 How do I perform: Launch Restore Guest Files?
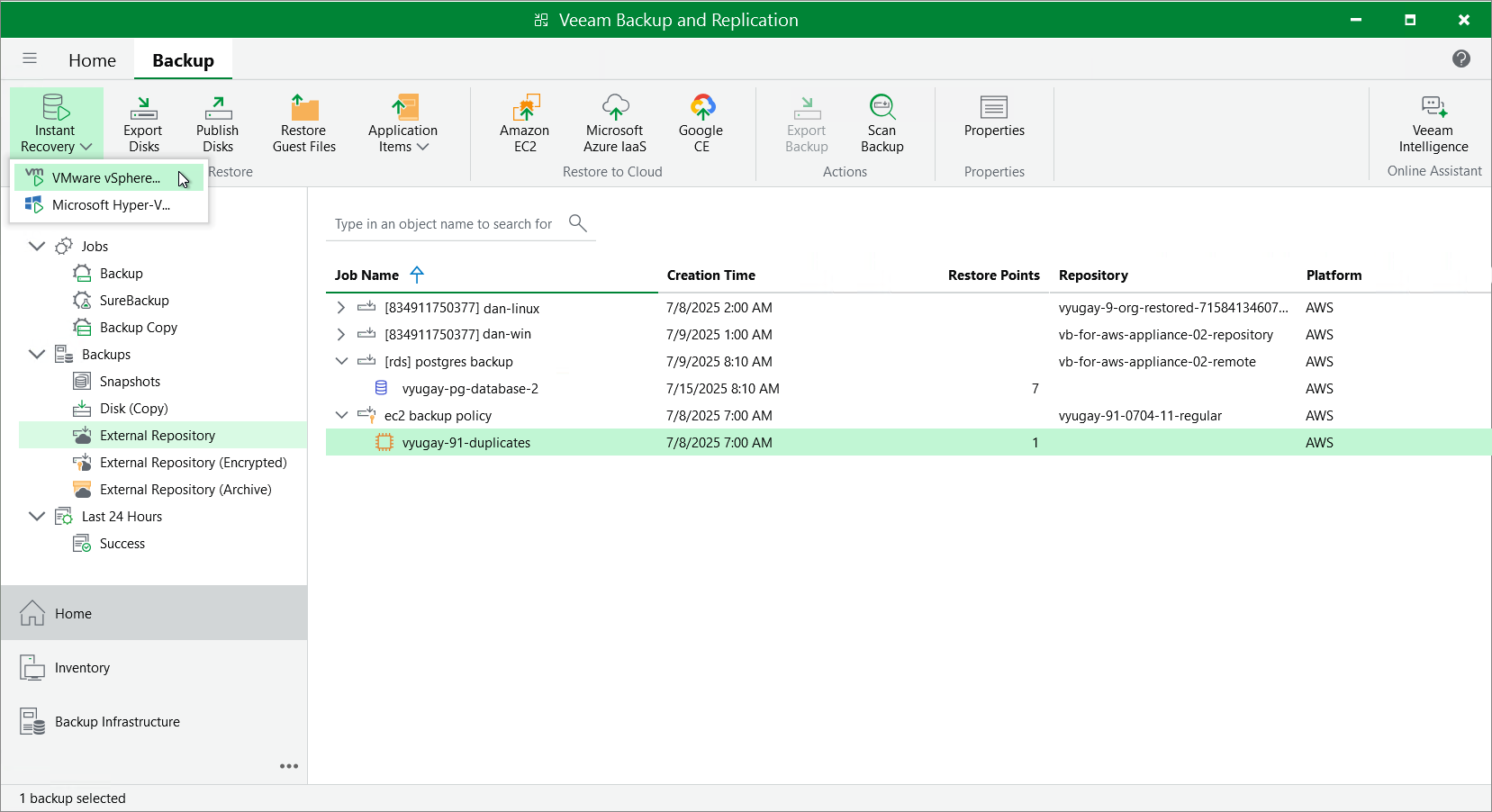pyautogui.click(x=304, y=123)
